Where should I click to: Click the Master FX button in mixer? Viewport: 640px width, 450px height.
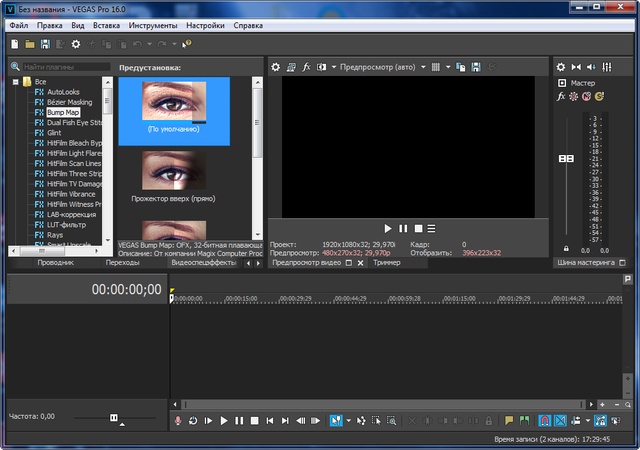(561, 97)
